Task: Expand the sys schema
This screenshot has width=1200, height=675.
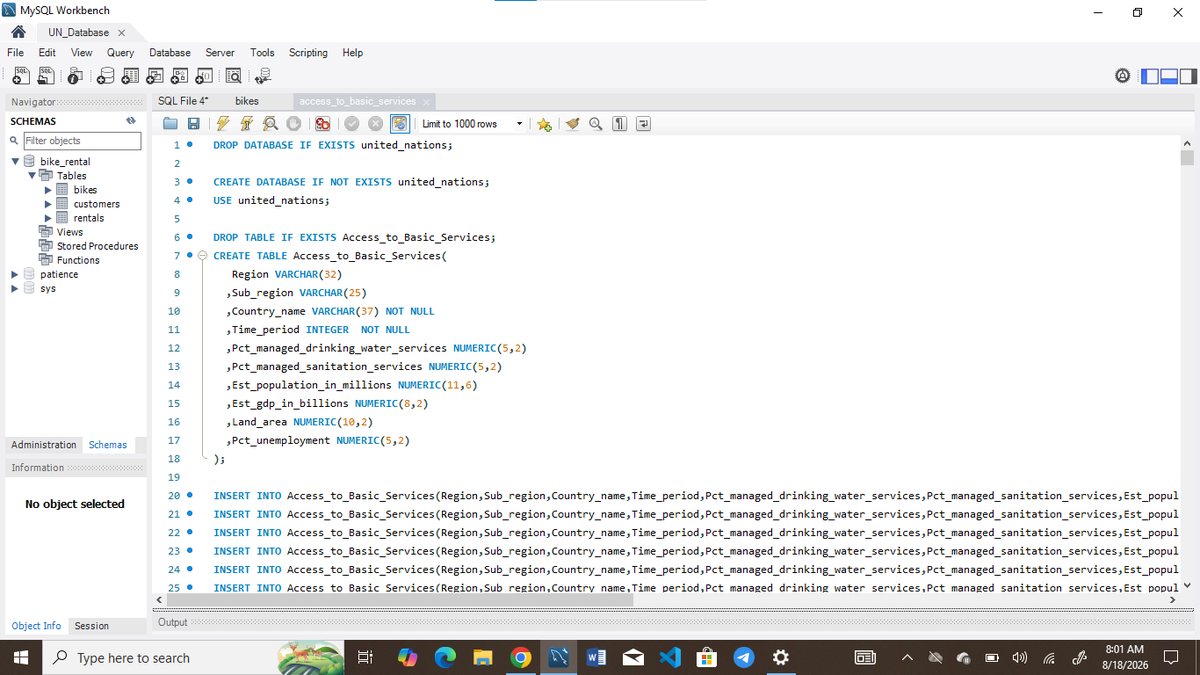Action: [15, 288]
